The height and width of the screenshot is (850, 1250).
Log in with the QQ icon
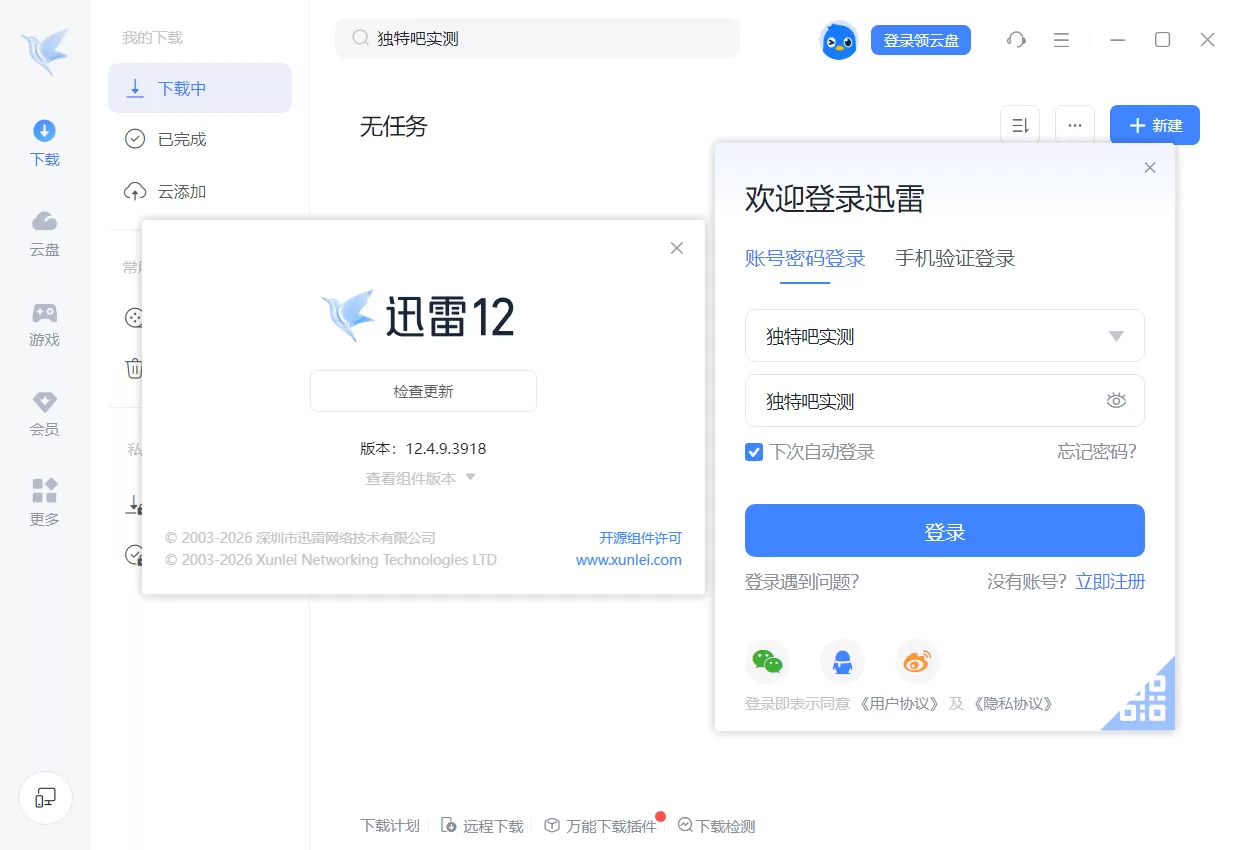click(842, 661)
